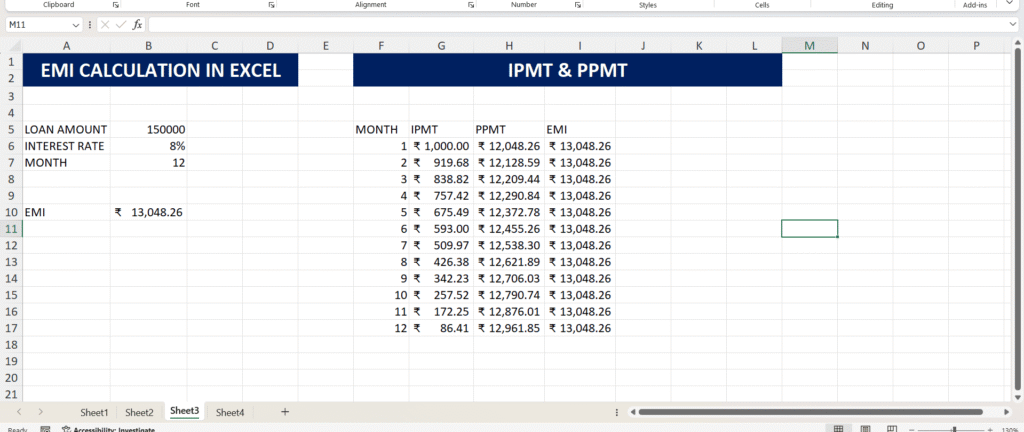Click the horizontal scrollbar right arrow

(1006, 412)
